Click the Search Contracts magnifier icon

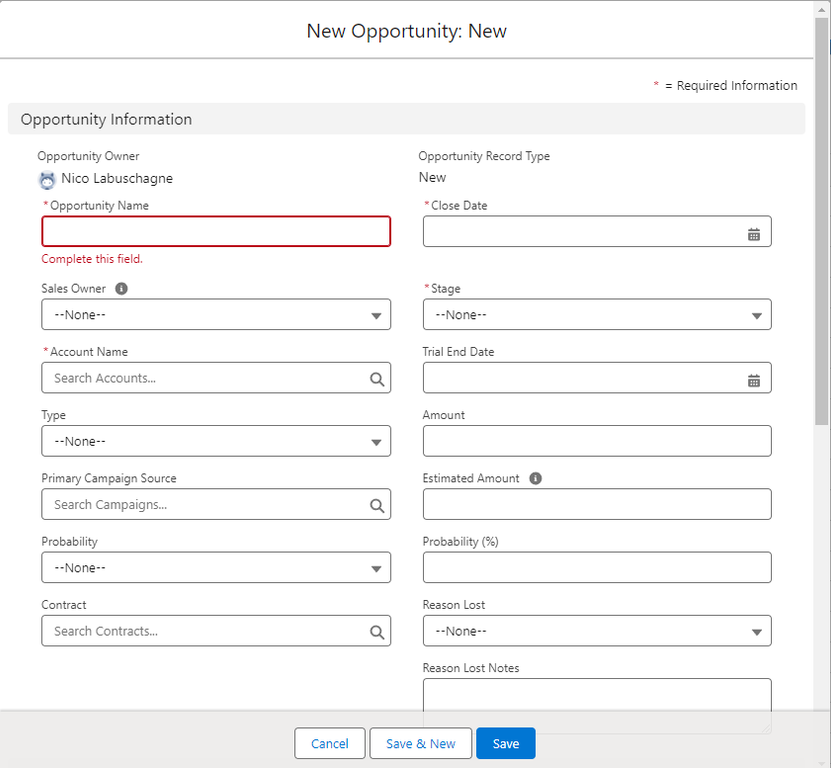[x=377, y=632]
